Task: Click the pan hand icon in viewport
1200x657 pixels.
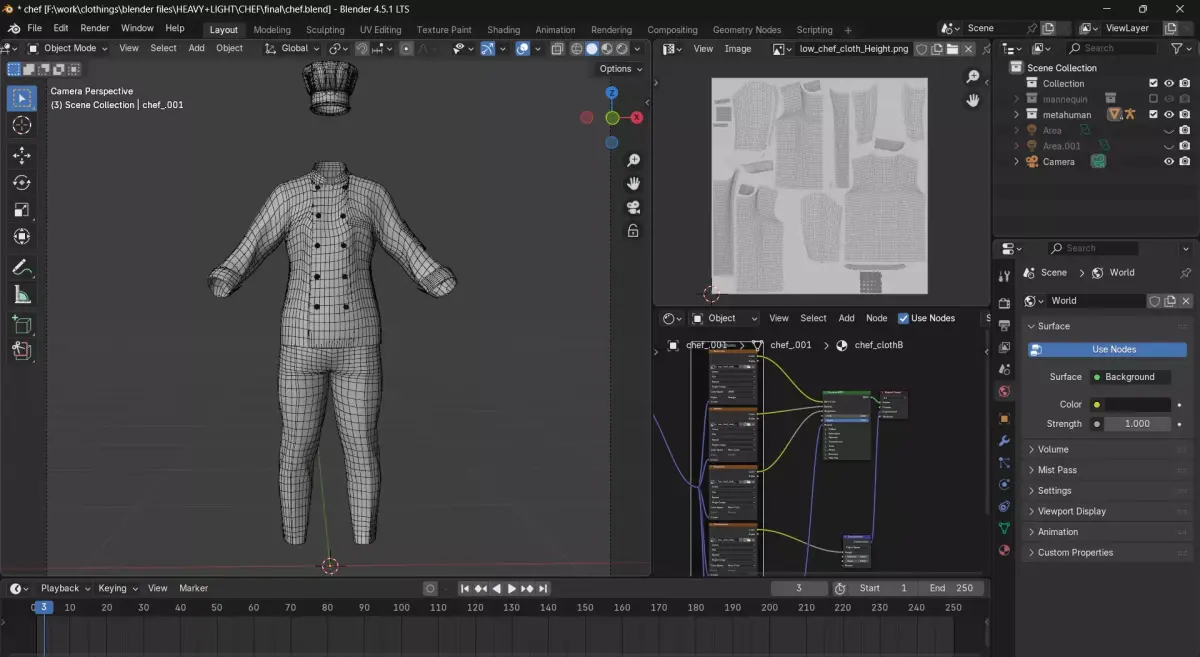Action: pos(633,183)
